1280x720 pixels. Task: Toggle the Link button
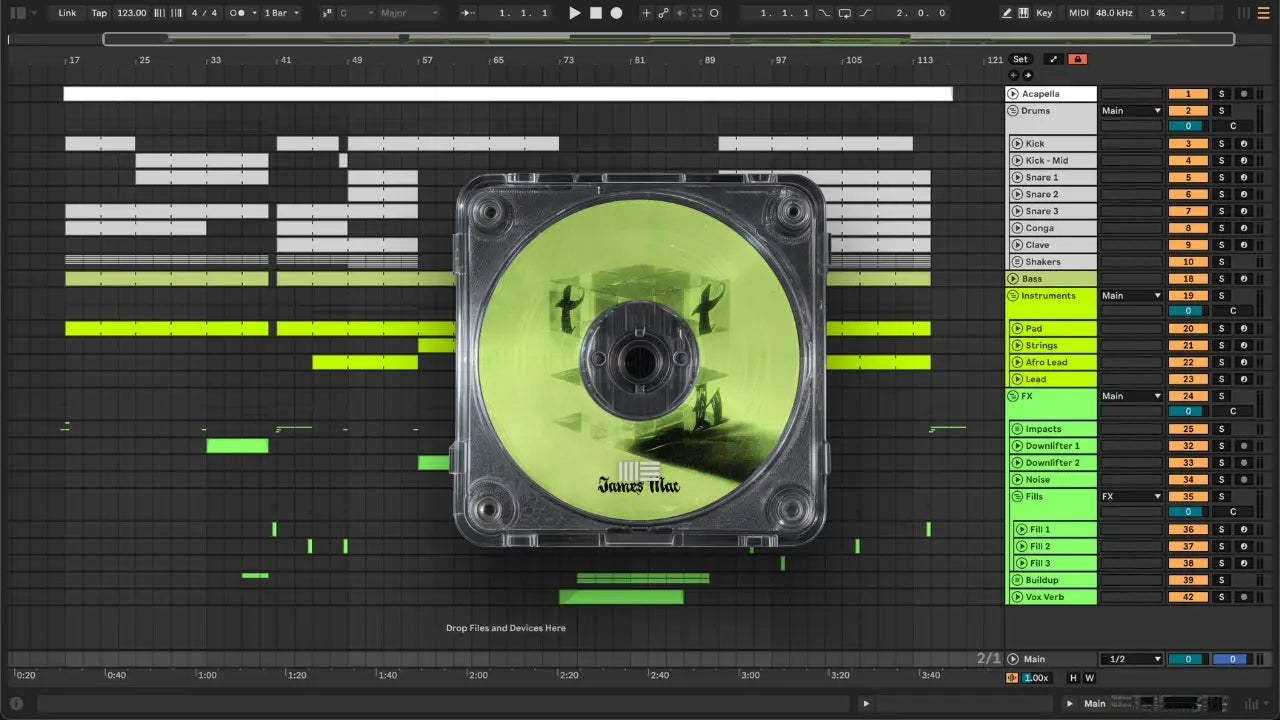point(67,13)
